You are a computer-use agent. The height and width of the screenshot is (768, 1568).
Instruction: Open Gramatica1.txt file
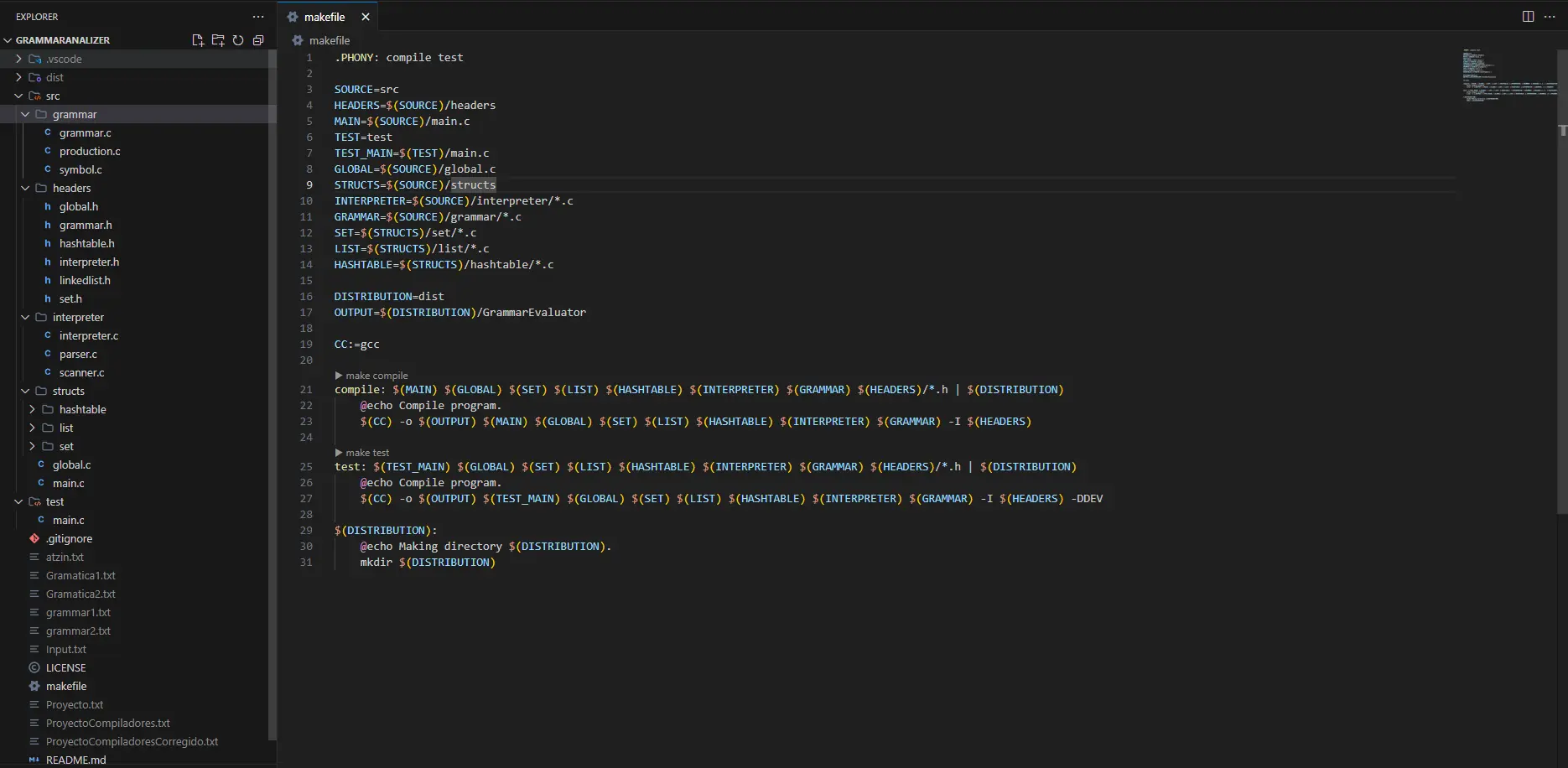138,575
